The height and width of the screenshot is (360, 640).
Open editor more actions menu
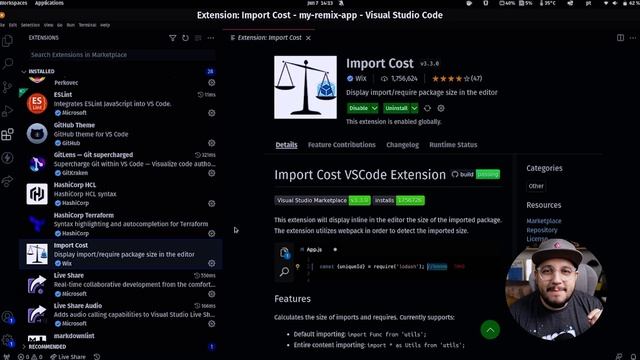tap(633, 38)
